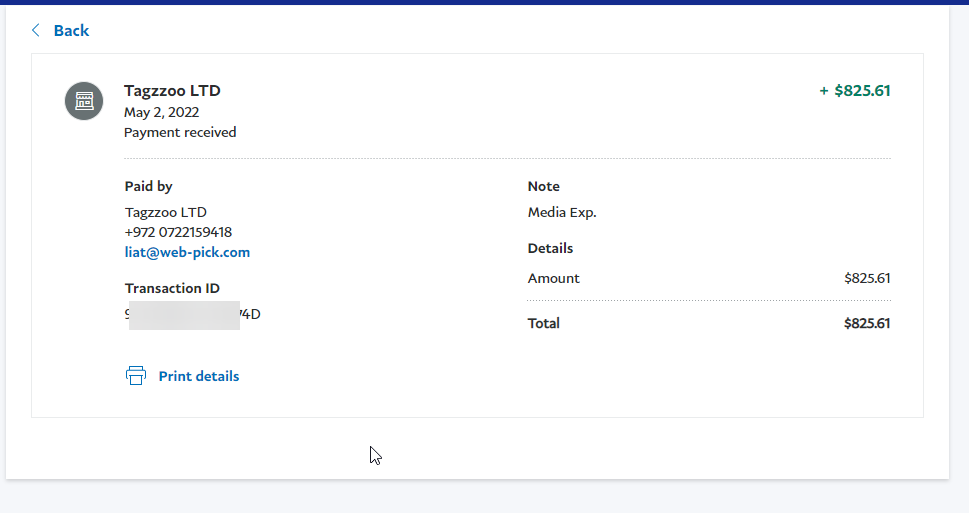This screenshot has width=969, height=513.
Task: Open the liat@web-pick.com email link
Action: click(x=187, y=252)
